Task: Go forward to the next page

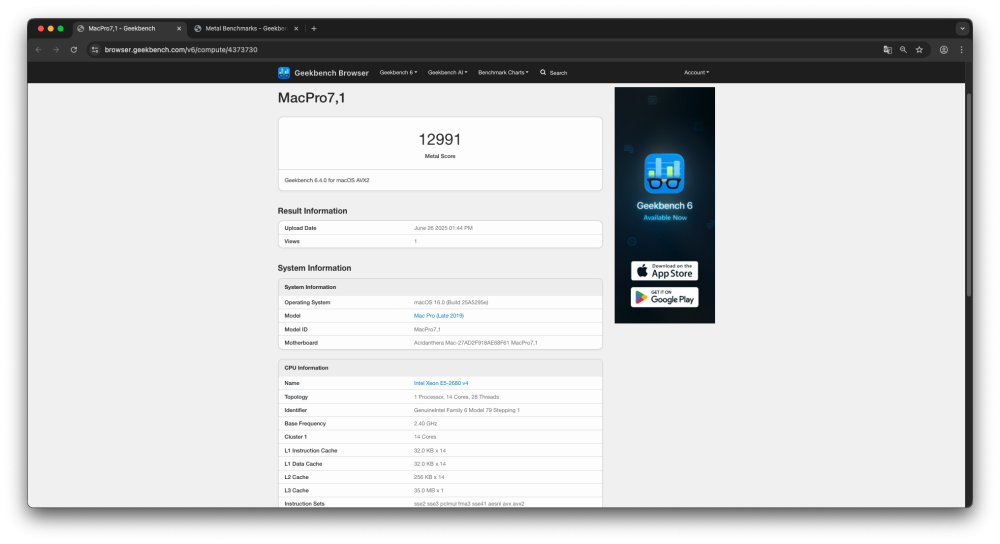Action: click(x=56, y=50)
